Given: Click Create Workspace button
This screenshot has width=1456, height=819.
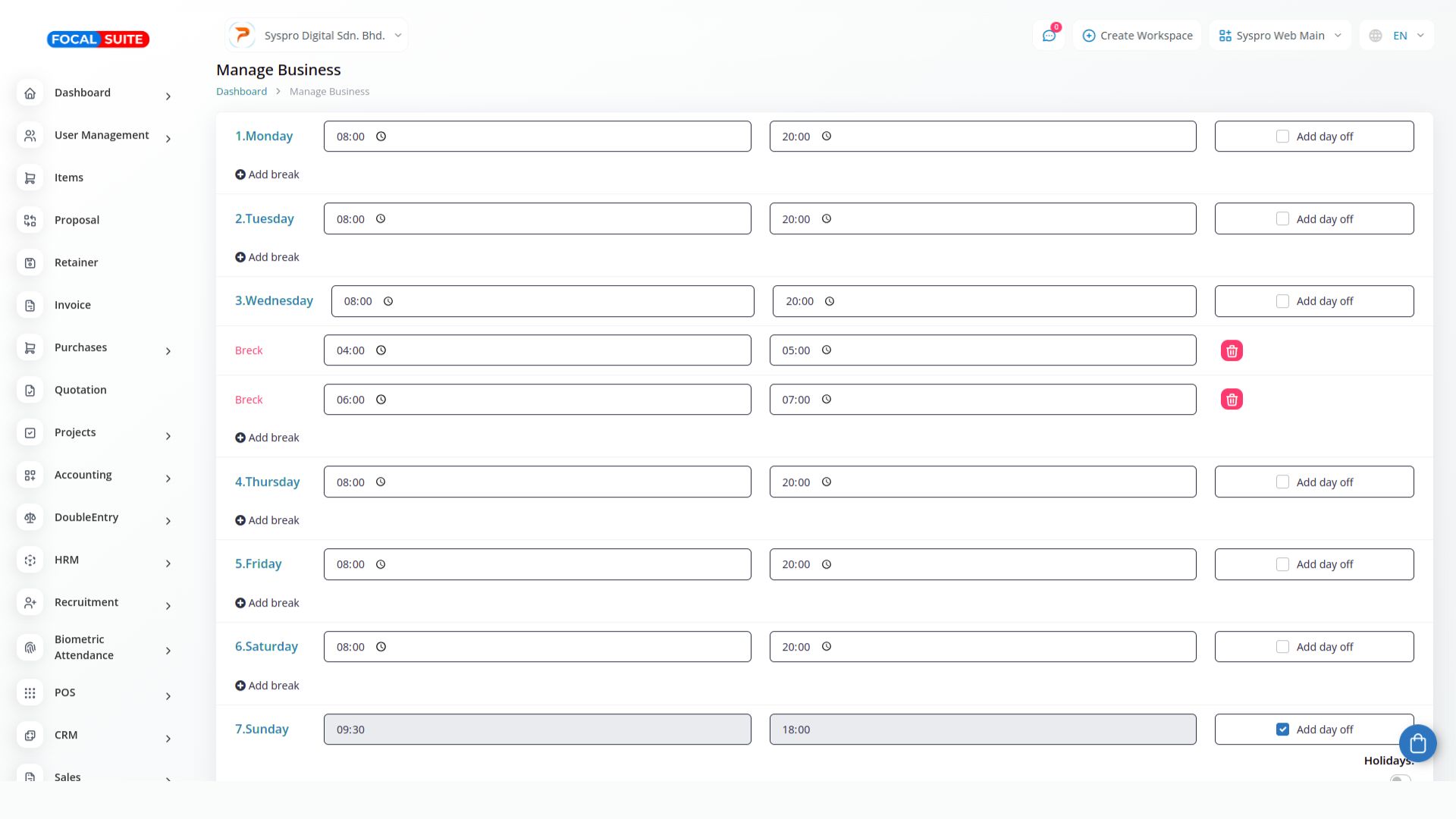Looking at the screenshot, I should coord(1137,36).
